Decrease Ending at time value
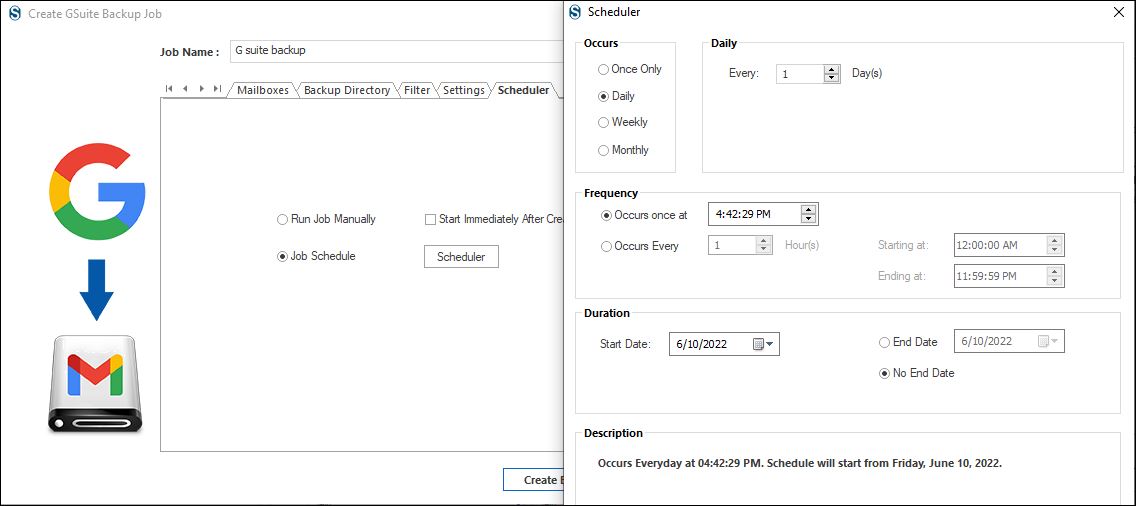This screenshot has height=506, width=1136. click(1055, 281)
